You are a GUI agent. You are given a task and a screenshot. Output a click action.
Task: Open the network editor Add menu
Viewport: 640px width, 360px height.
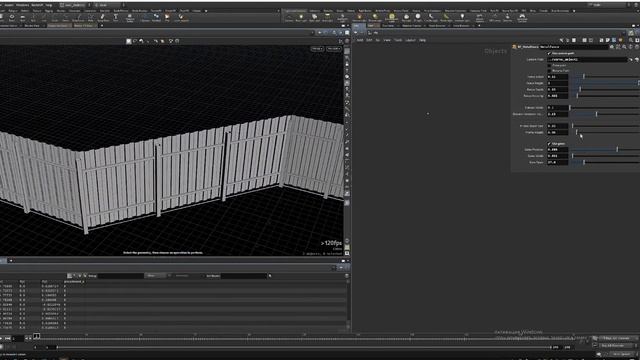coord(360,40)
